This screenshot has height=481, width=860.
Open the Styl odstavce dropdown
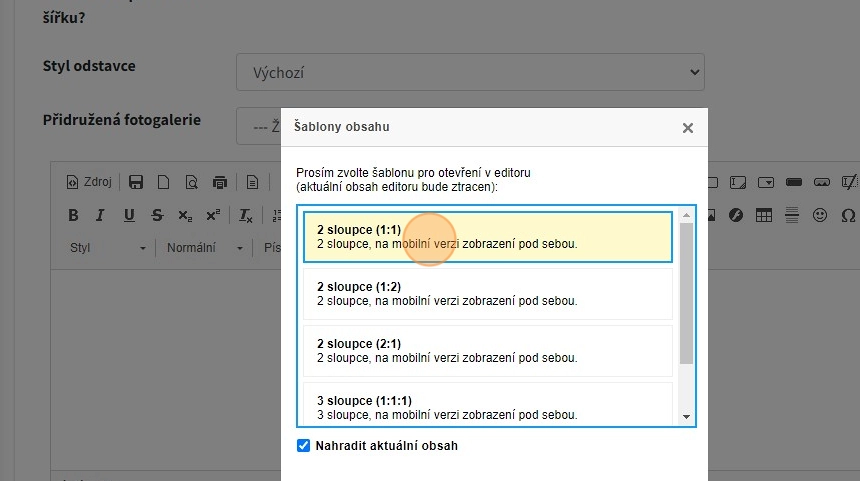pos(470,73)
